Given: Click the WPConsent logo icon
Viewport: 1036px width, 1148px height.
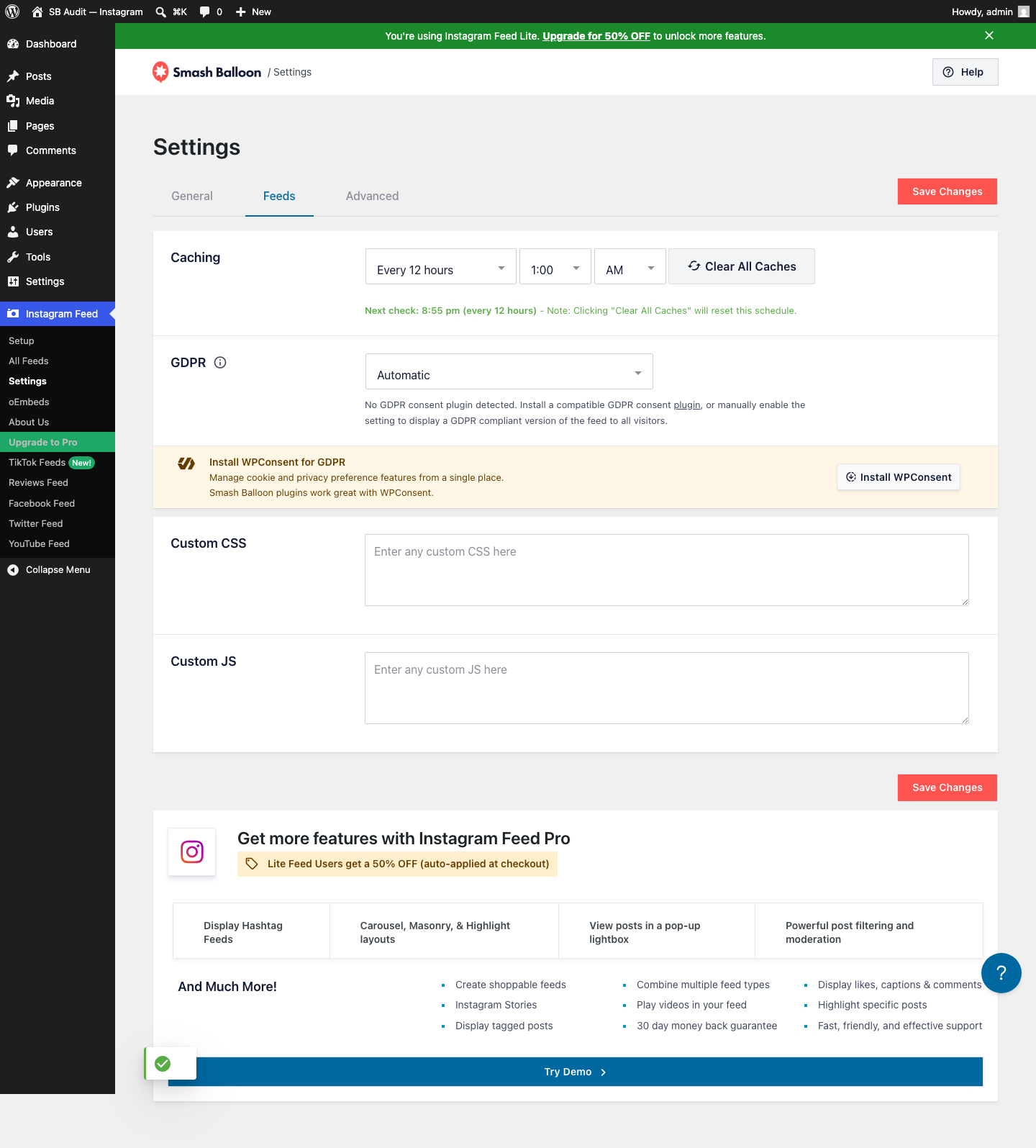Looking at the screenshot, I should [x=186, y=464].
